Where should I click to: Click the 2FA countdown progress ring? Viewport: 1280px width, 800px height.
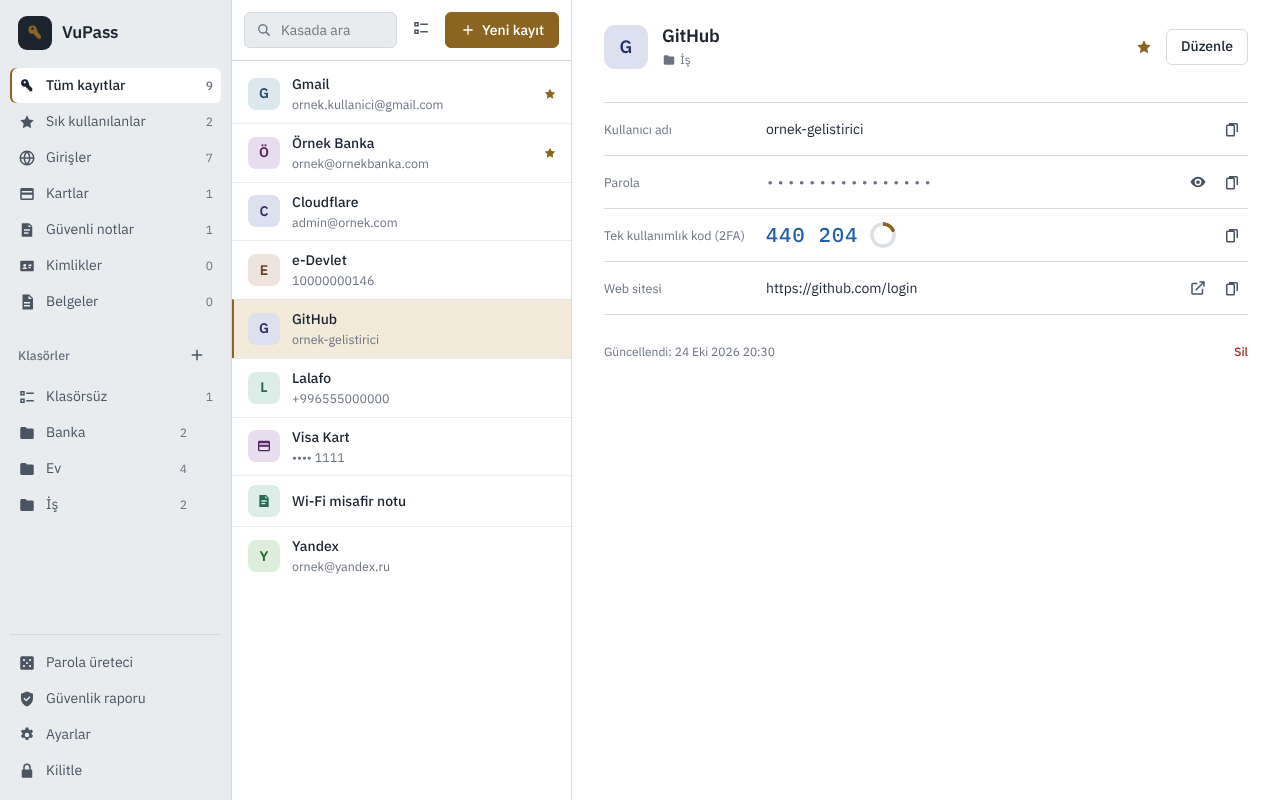pyautogui.click(x=883, y=235)
